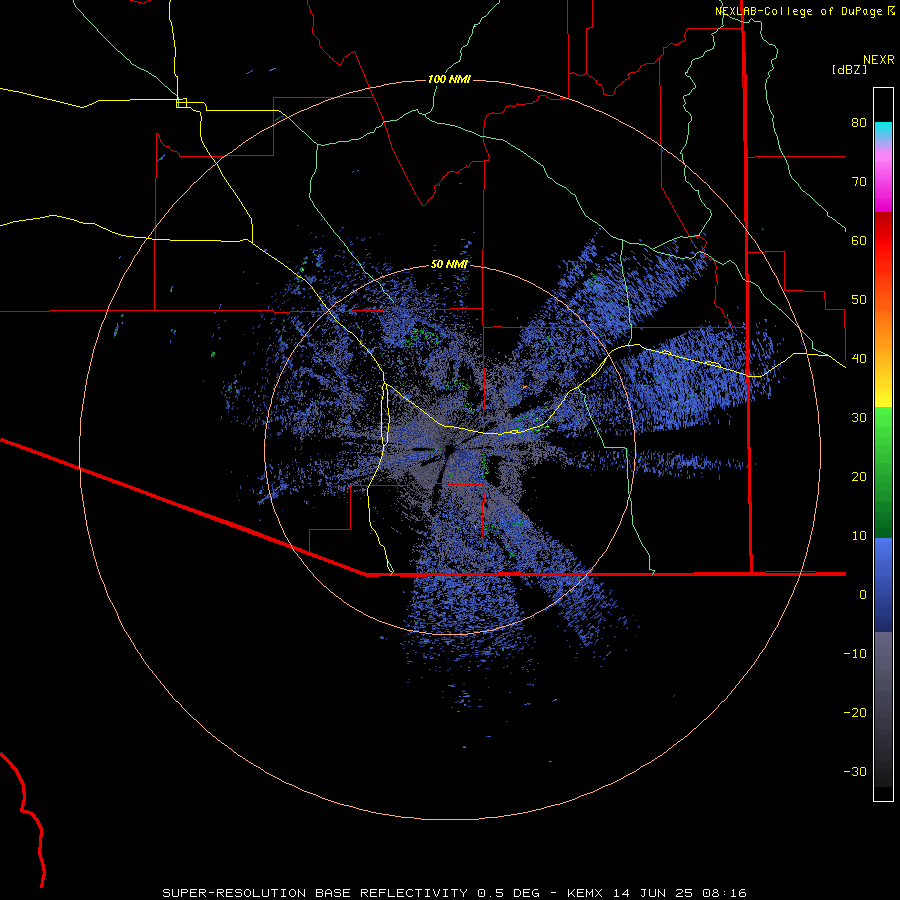The height and width of the screenshot is (900, 900).
Task: Click the 14 JUN 25 08:16 timestamp
Action: click(x=680, y=893)
